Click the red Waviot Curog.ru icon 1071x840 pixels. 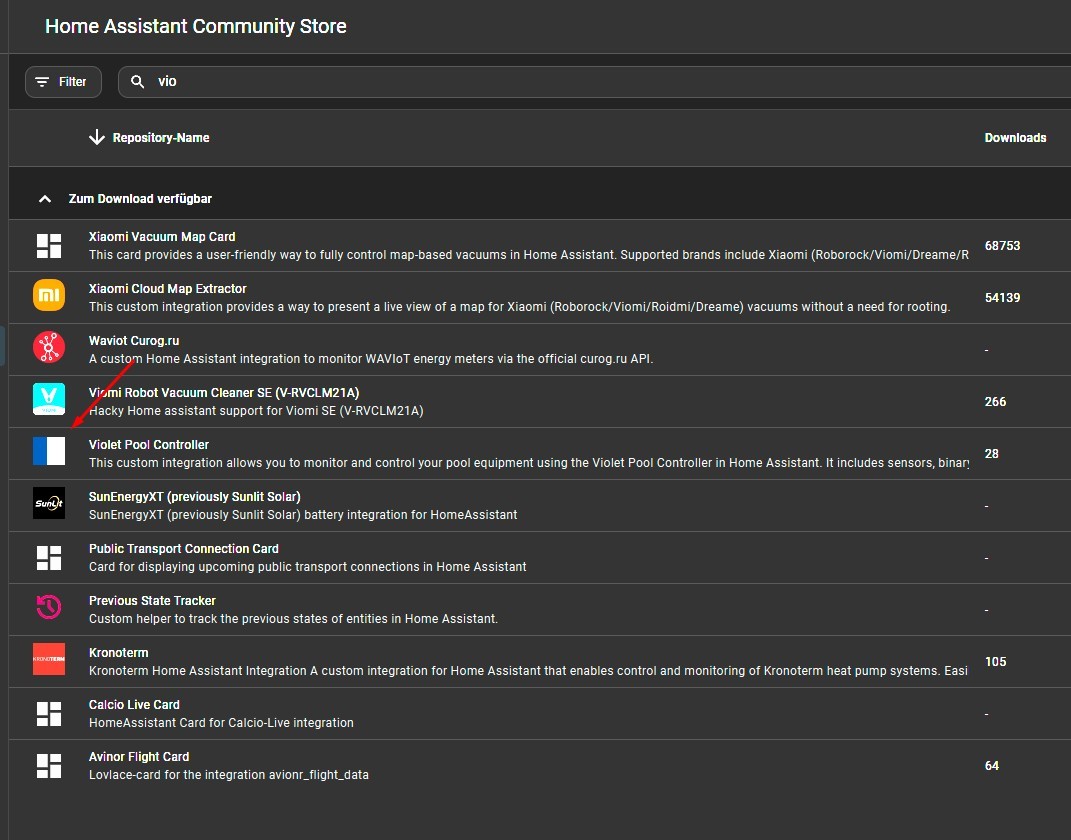[x=48, y=347]
